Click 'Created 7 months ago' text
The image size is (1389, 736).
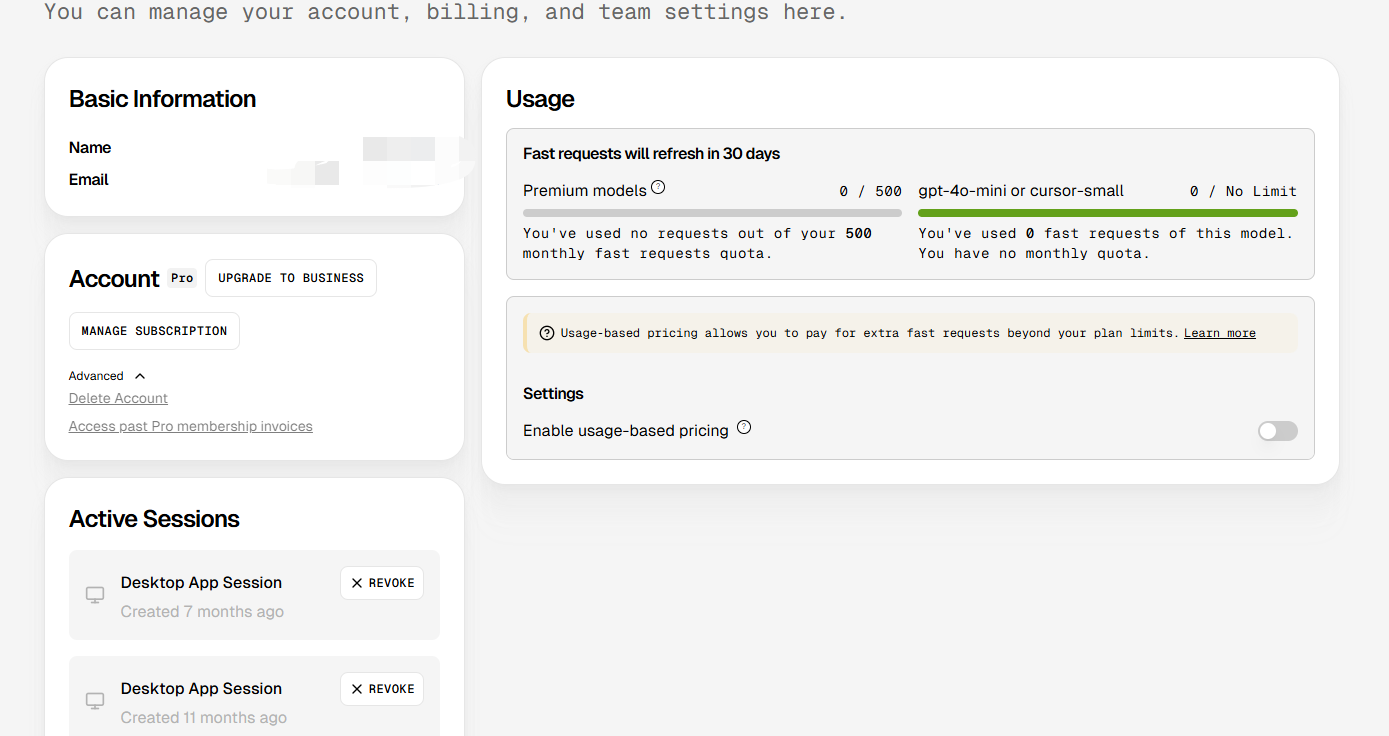point(202,612)
